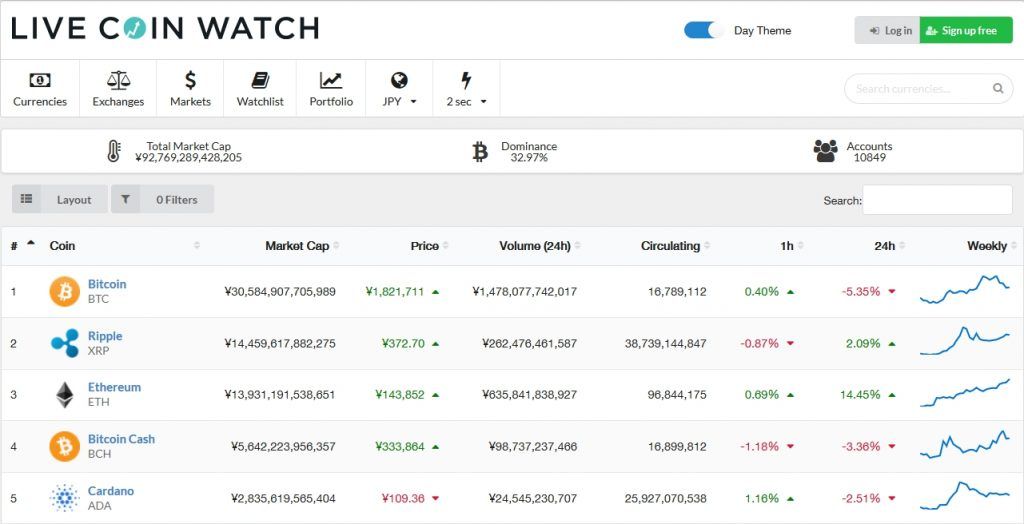Click Bitcoin circulating supply 16,789,112
Screen dimensions: 1024x524
tap(677, 291)
